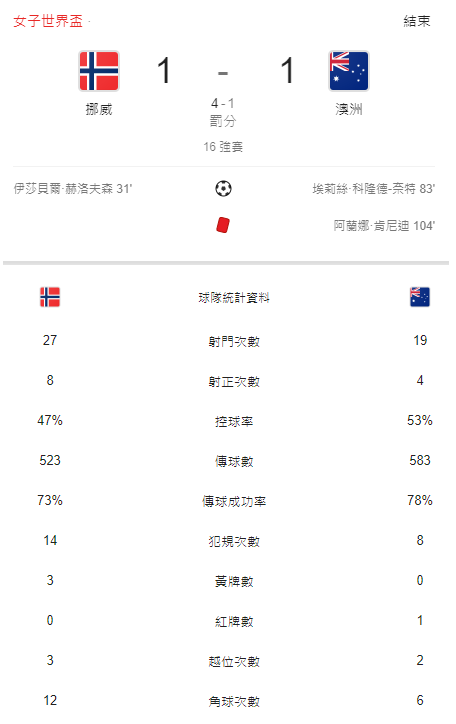Click scorer 伊莎貝爾·赫洛夫森 31'

click(x=72, y=189)
